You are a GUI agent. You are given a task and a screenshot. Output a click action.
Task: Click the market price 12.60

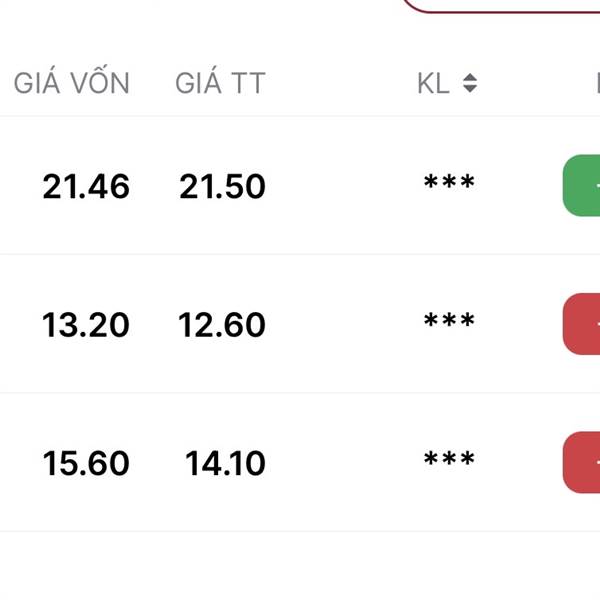click(x=222, y=325)
